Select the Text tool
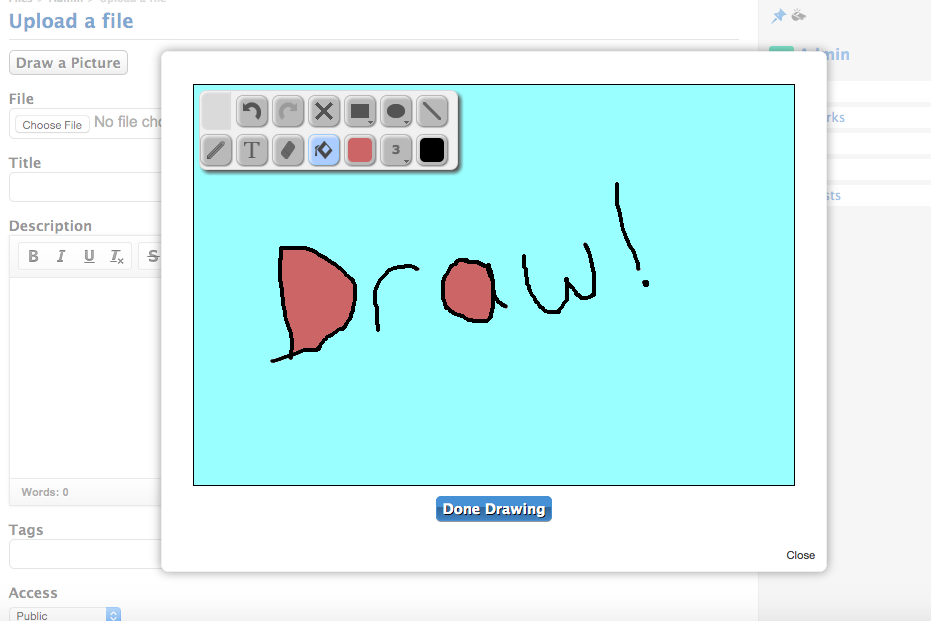This screenshot has height=621, width=931. [252, 150]
